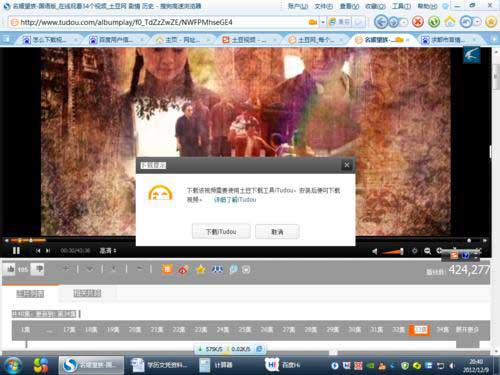The width and height of the screenshot is (500, 375).
Task: Switch to first browser tab 怎么下载
Action: (49, 40)
